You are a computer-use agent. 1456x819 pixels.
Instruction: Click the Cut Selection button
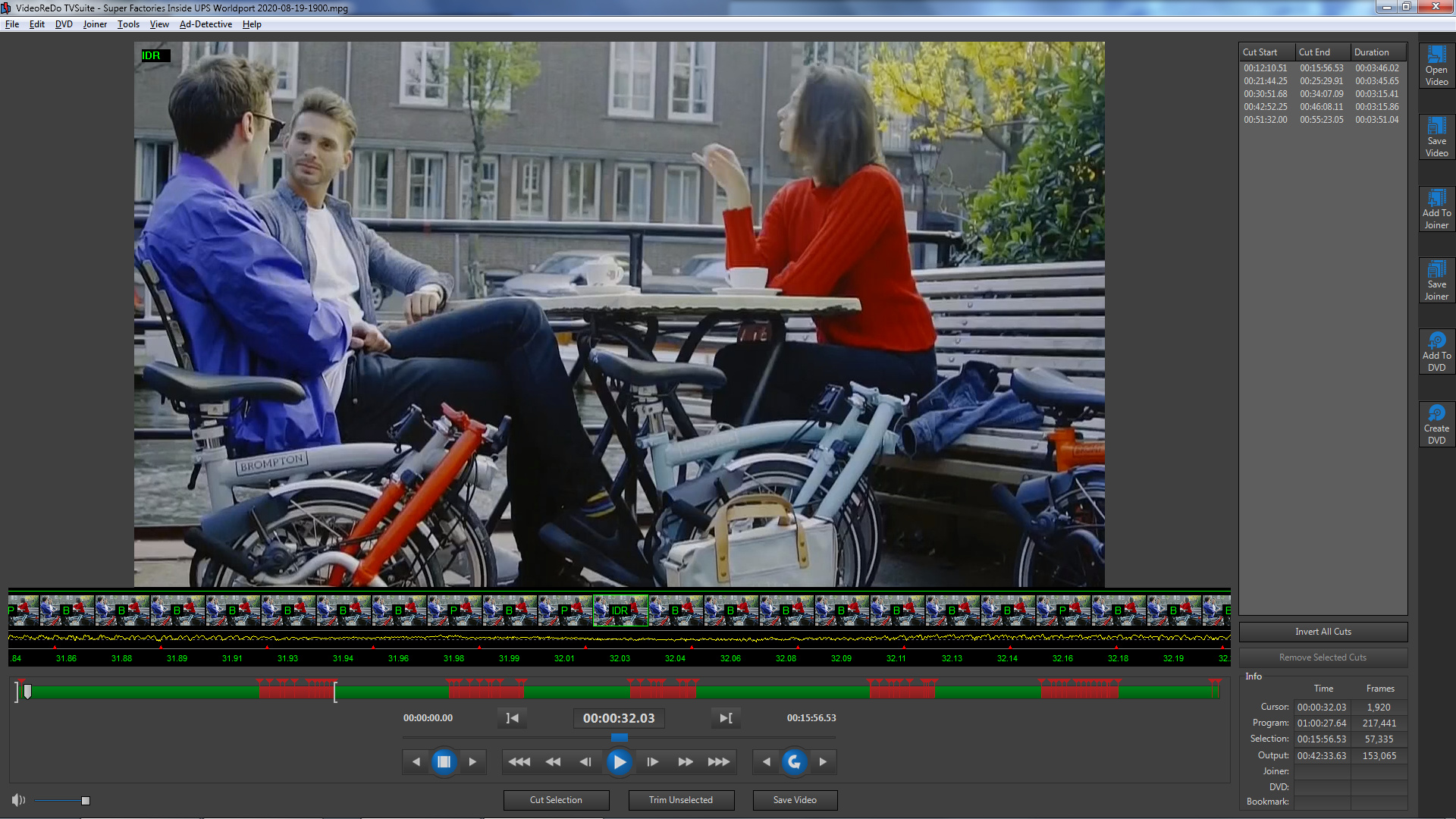(x=556, y=800)
